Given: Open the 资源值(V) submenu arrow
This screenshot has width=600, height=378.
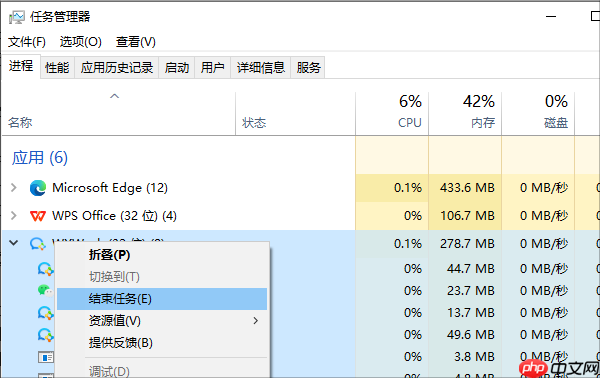Looking at the screenshot, I should pos(256,321).
